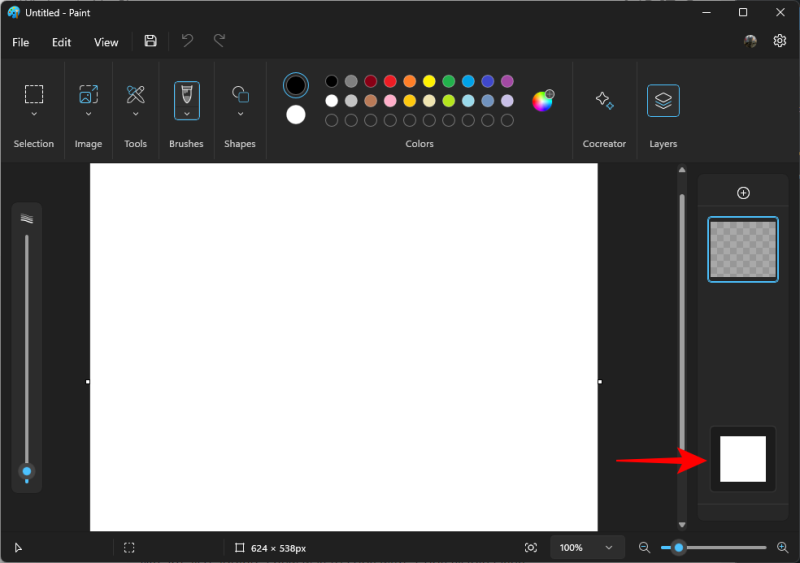
Task: Launch the Cocreator sparkle icon
Action: coord(605,100)
